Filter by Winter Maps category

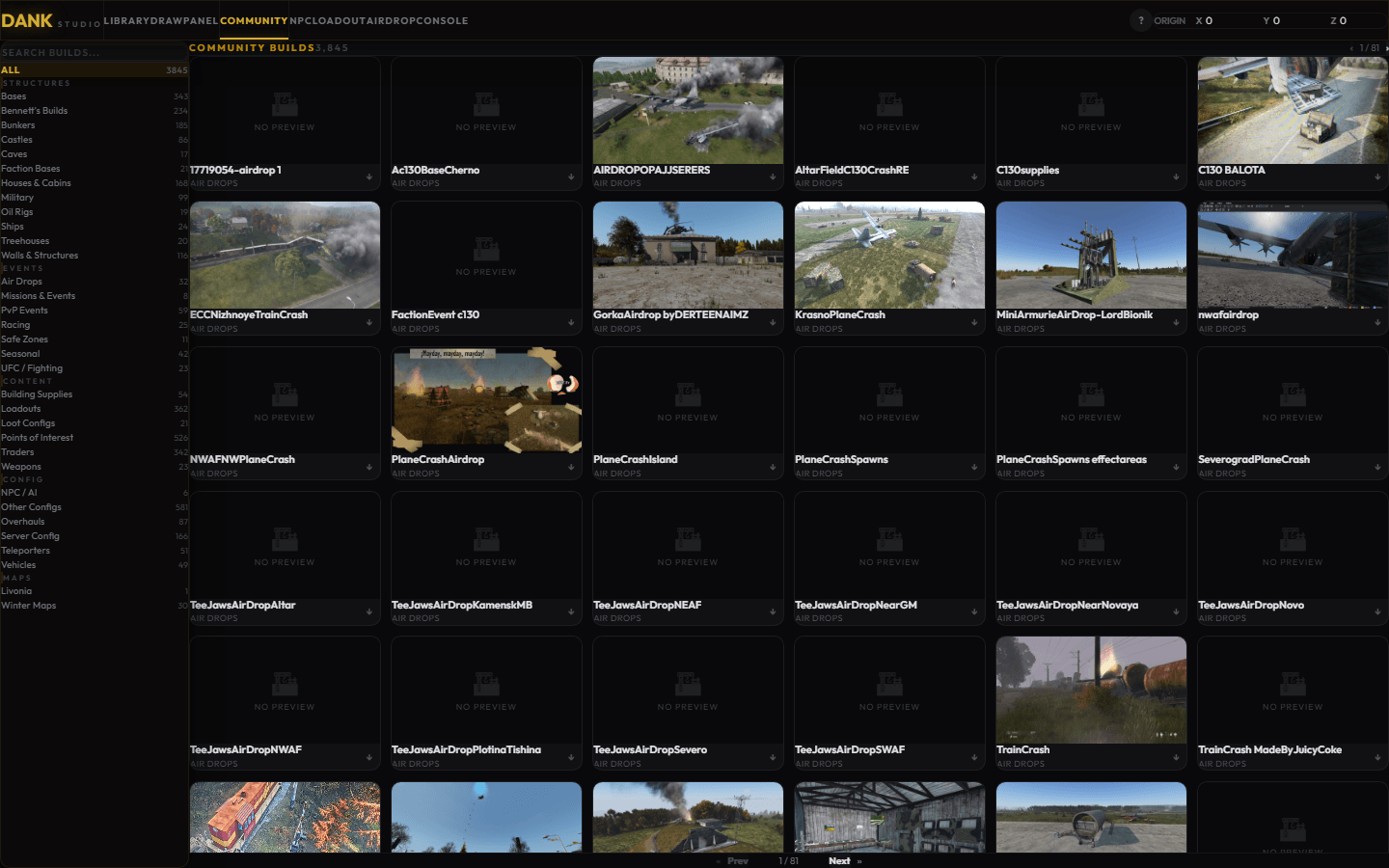[x=95, y=606]
